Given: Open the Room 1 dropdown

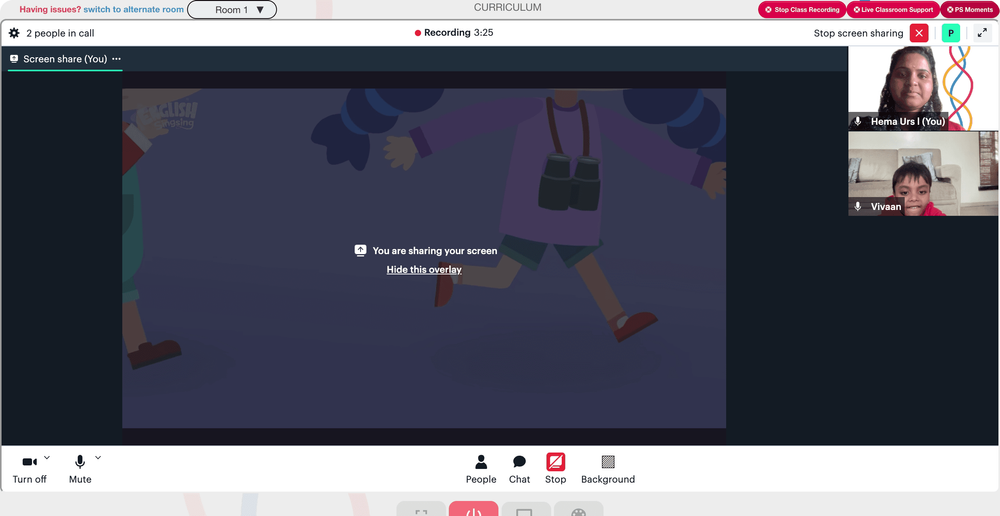Looking at the screenshot, I should point(232,10).
